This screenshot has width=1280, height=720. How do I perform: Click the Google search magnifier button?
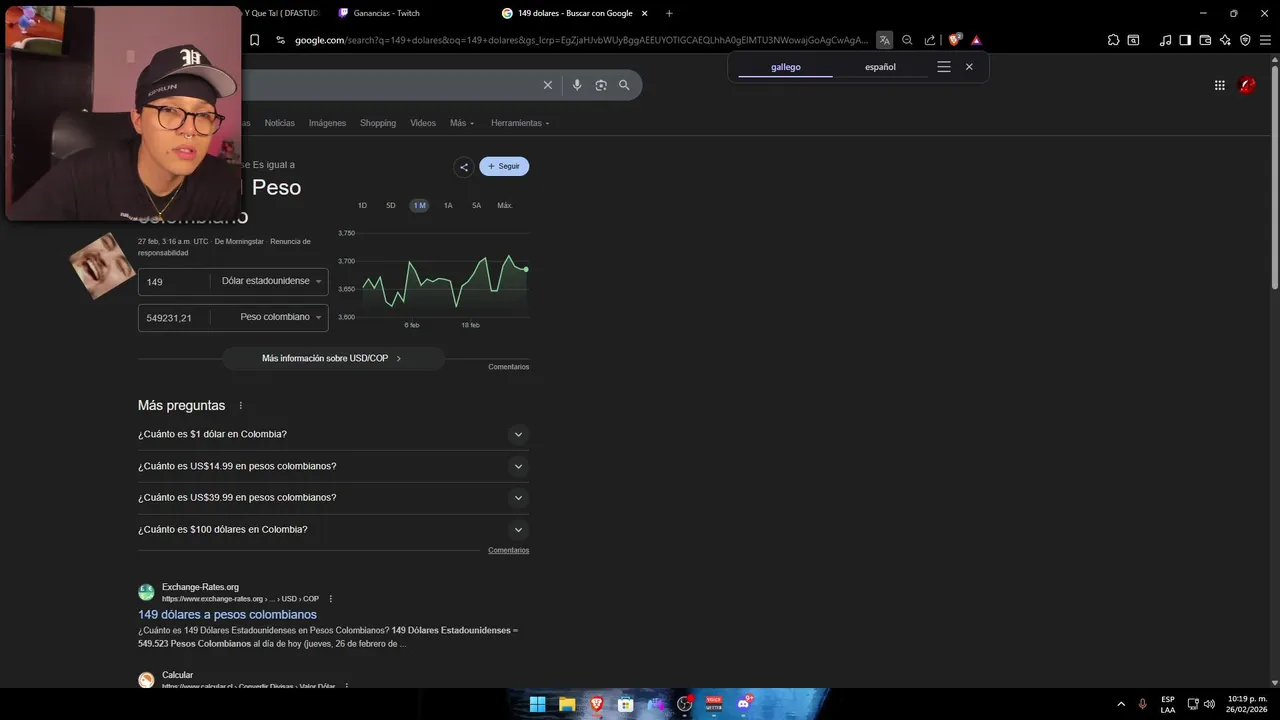click(624, 85)
